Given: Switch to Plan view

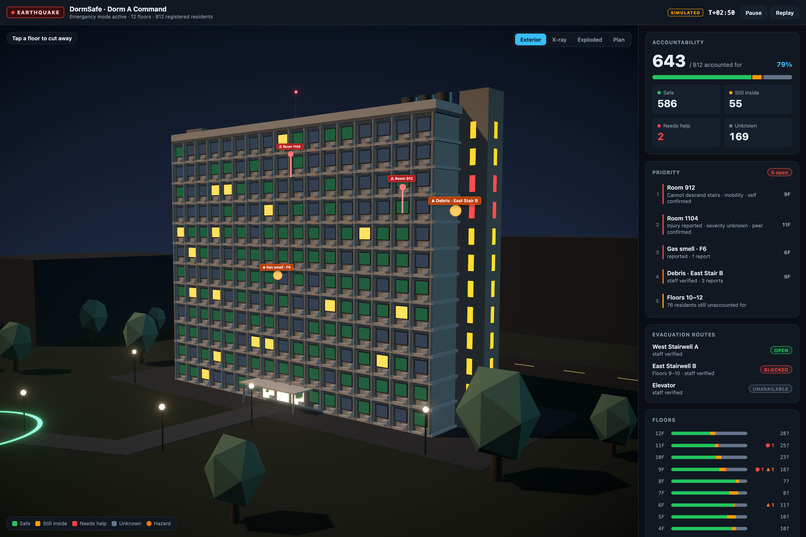Looking at the screenshot, I should [x=619, y=40].
